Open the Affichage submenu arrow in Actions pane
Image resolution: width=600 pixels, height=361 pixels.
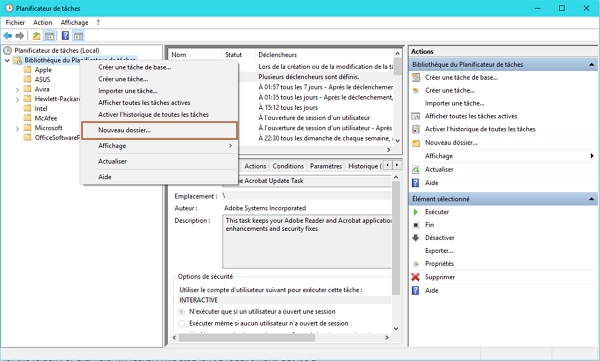(x=592, y=156)
